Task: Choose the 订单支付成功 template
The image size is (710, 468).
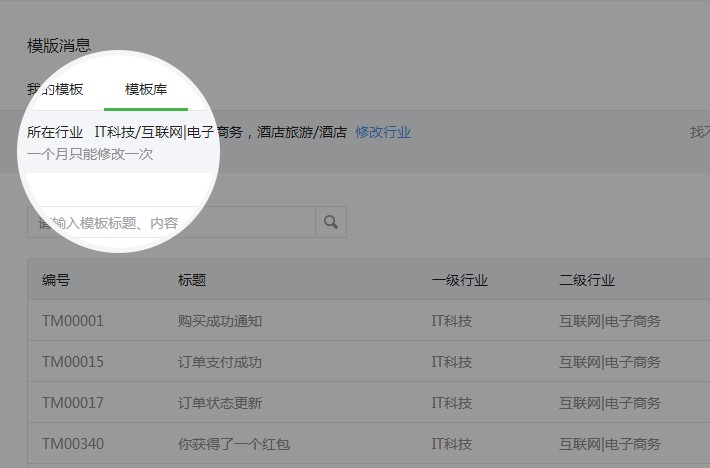Action: pyautogui.click(x=220, y=362)
